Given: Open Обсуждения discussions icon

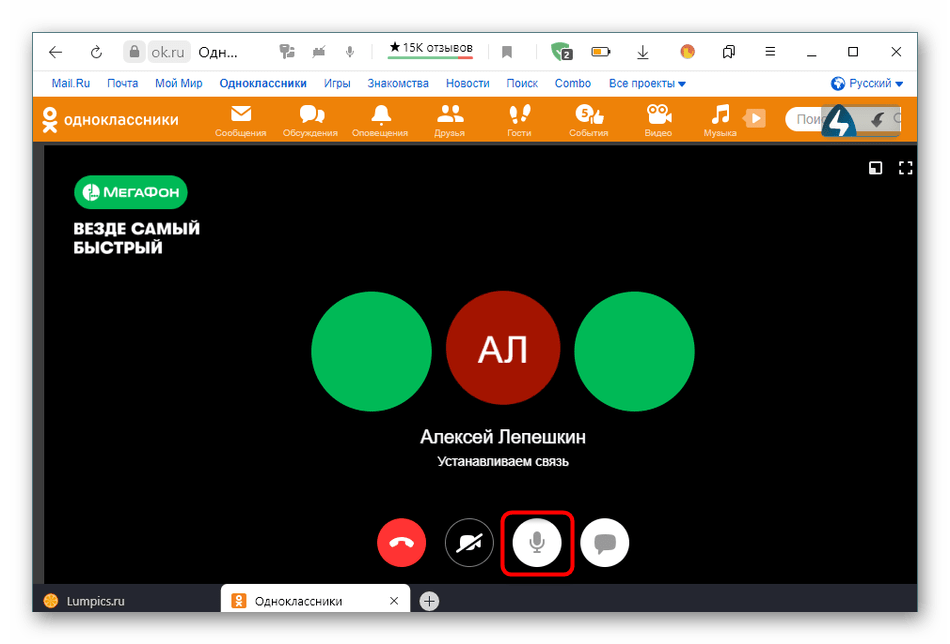Looking at the screenshot, I should pos(311,119).
